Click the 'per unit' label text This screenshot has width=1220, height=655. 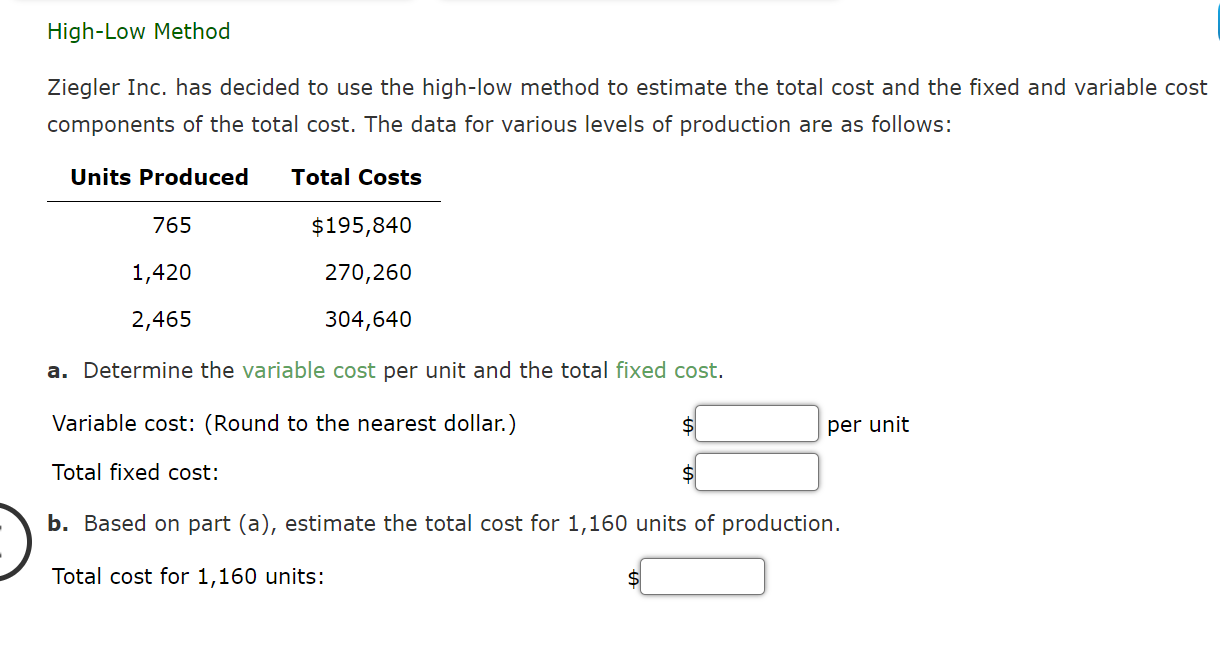[x=868, y=425]
